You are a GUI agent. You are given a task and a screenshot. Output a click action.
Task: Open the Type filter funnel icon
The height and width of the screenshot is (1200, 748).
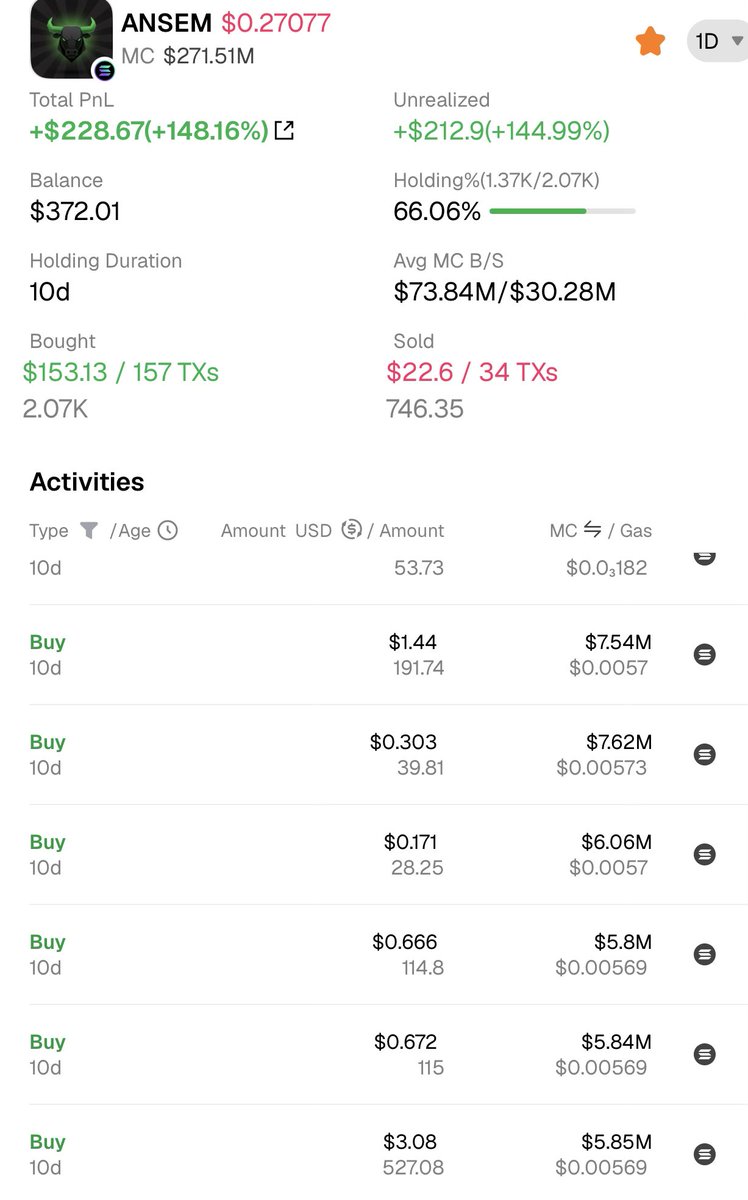[89, 530]
